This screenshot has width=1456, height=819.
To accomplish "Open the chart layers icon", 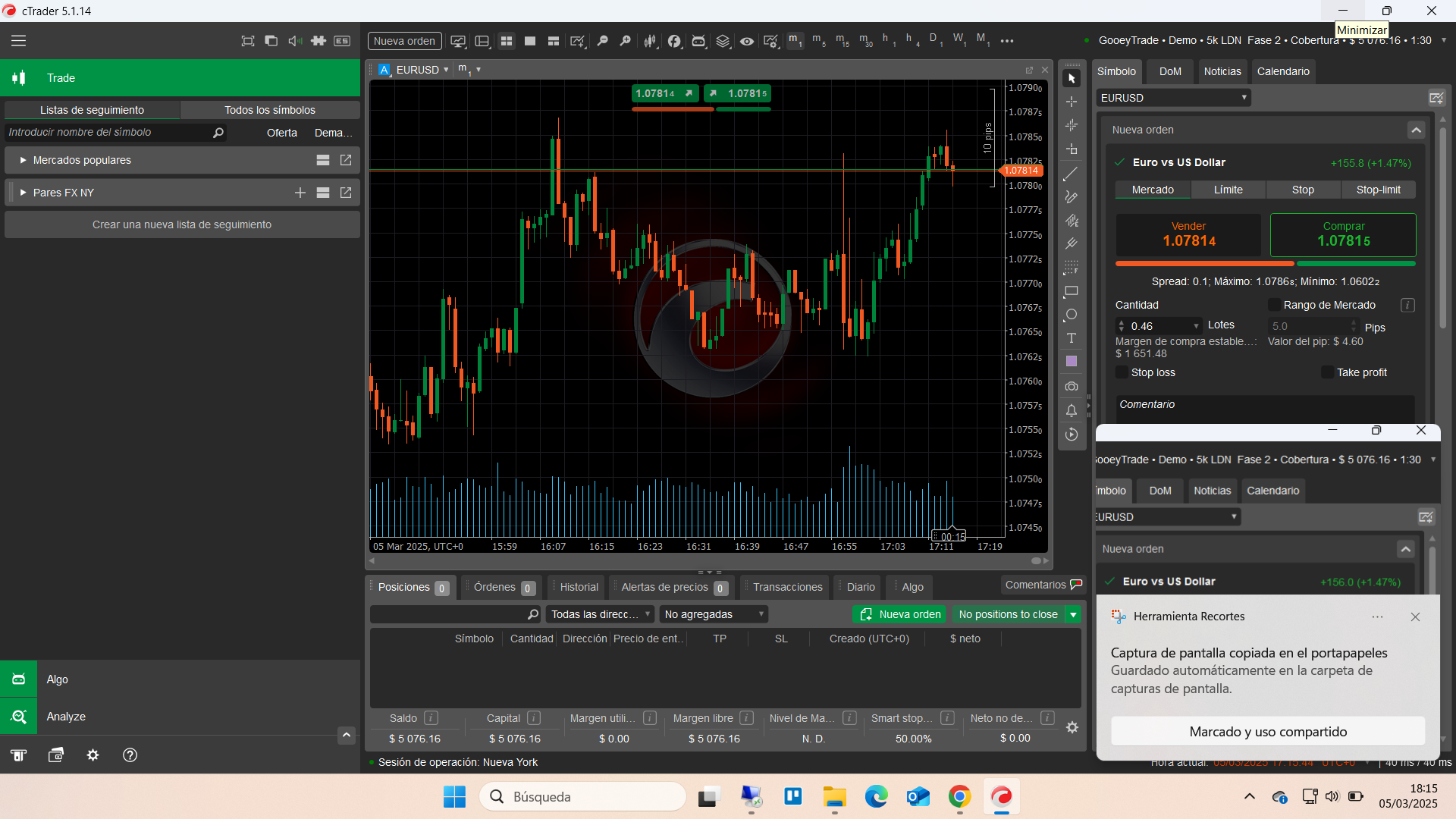I will 723,41.
